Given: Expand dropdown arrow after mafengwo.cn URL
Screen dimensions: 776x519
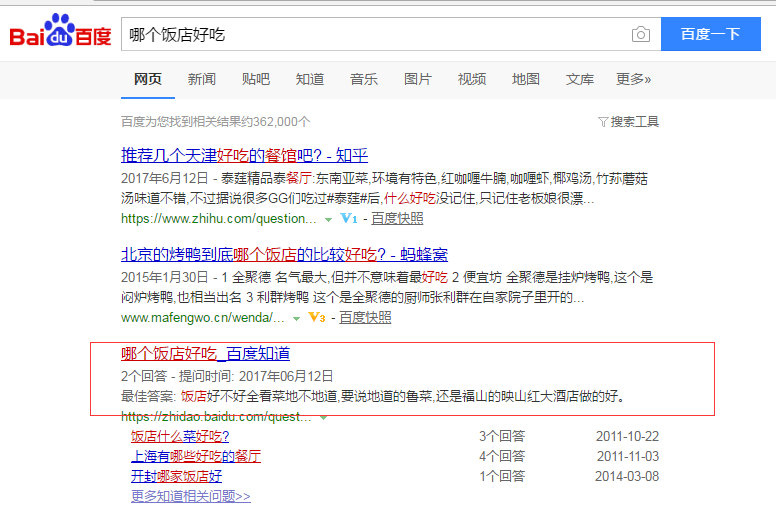Looking at the screenshot, I should point(296,318).
